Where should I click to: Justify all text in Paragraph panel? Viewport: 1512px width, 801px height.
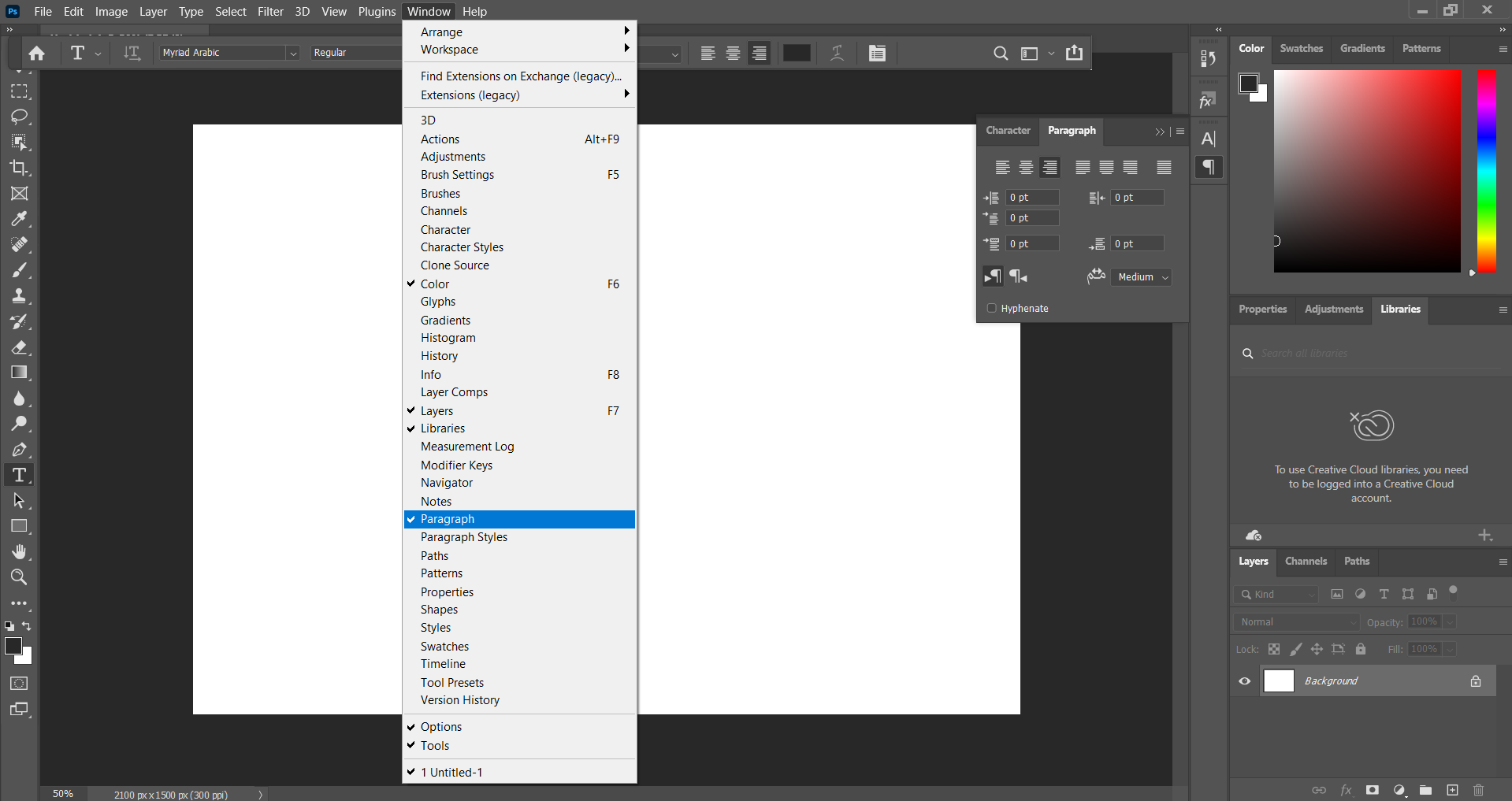pyautogui.click(x=1164, y=167)
